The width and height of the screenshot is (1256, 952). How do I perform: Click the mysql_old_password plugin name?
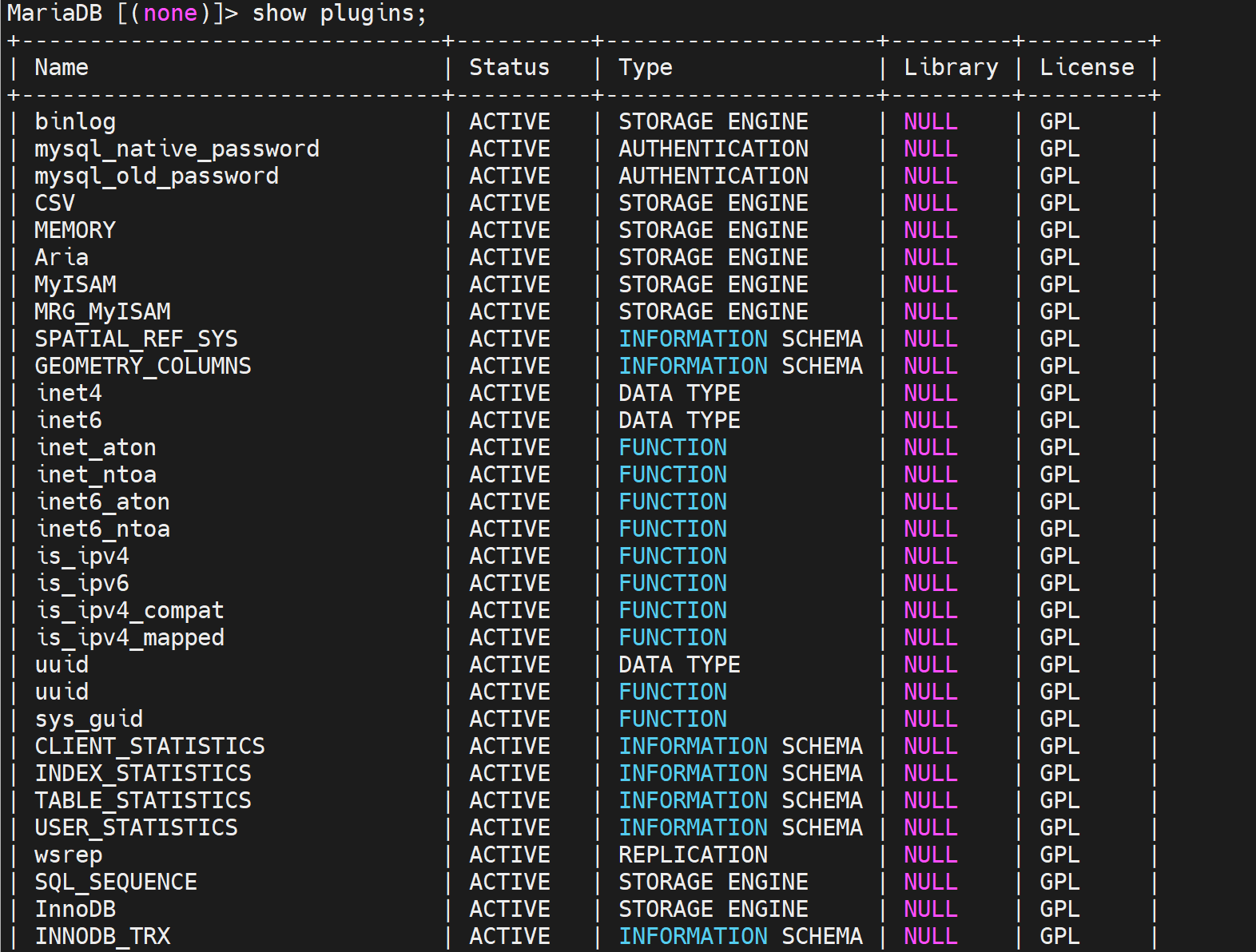(x=157, y=177)
